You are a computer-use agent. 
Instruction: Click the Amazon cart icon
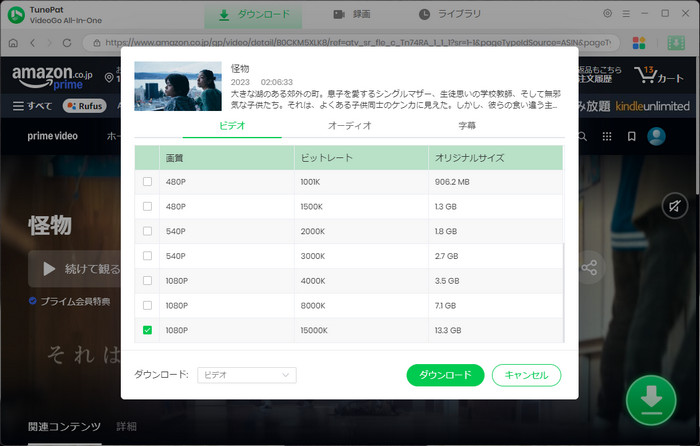tap(658, 75)
